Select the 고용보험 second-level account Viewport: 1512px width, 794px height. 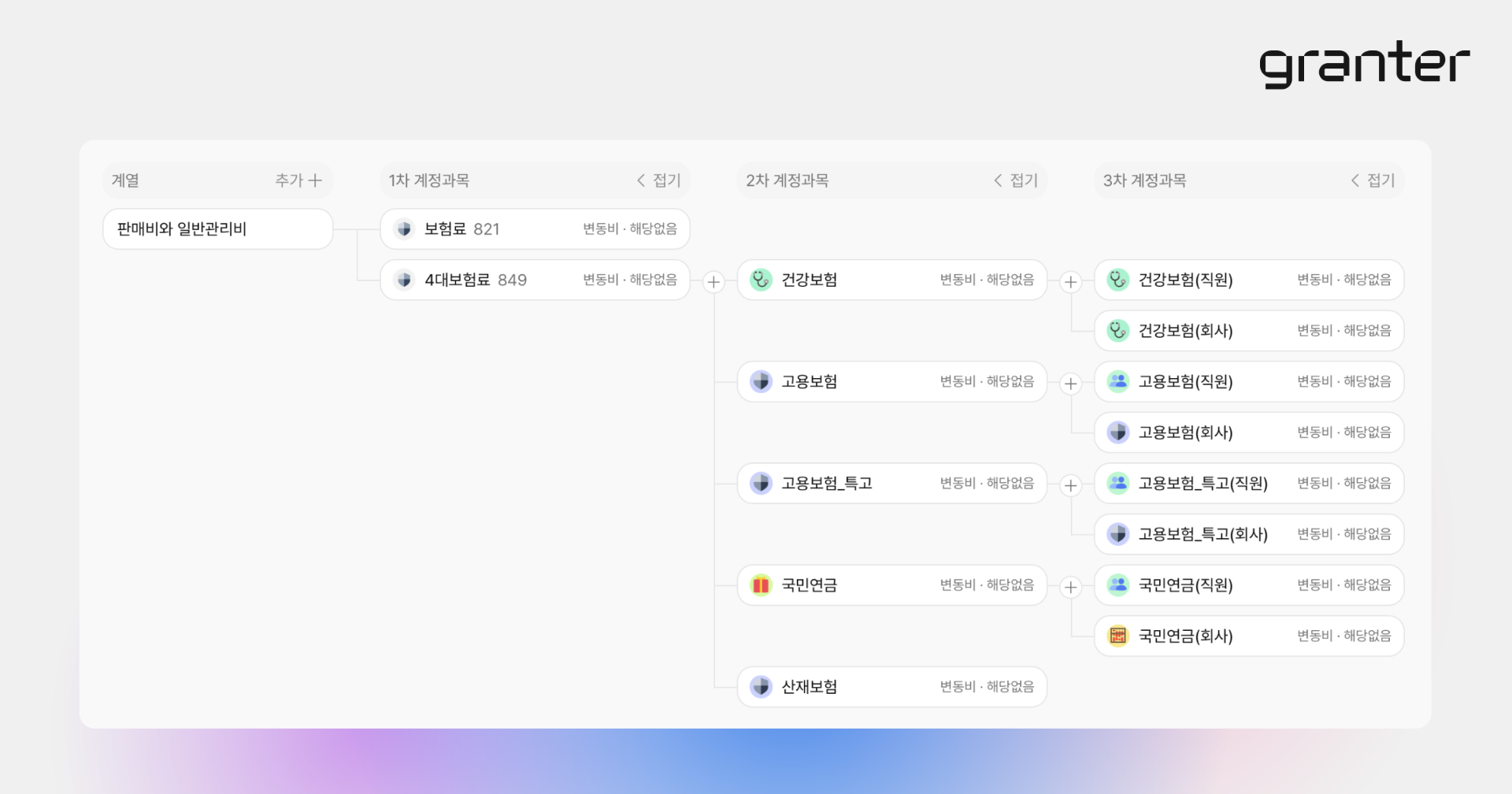[892, 382]
